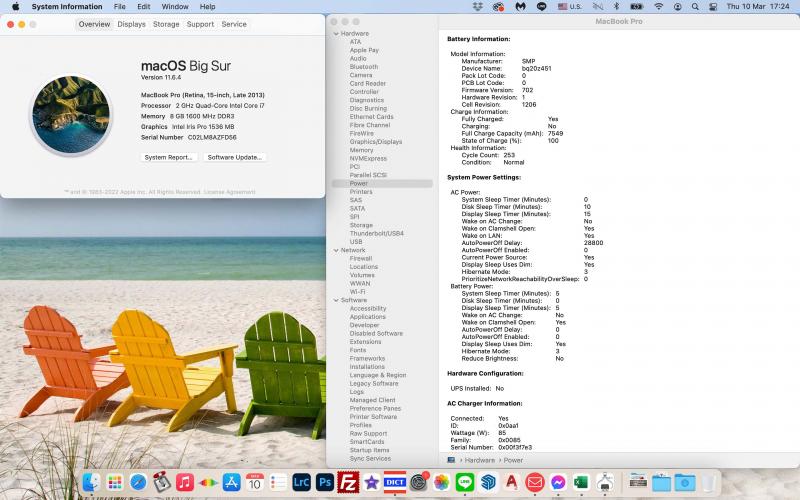800x500 pixels.
Task: Open FileZilla in the dock
Action: coord(348,482)
